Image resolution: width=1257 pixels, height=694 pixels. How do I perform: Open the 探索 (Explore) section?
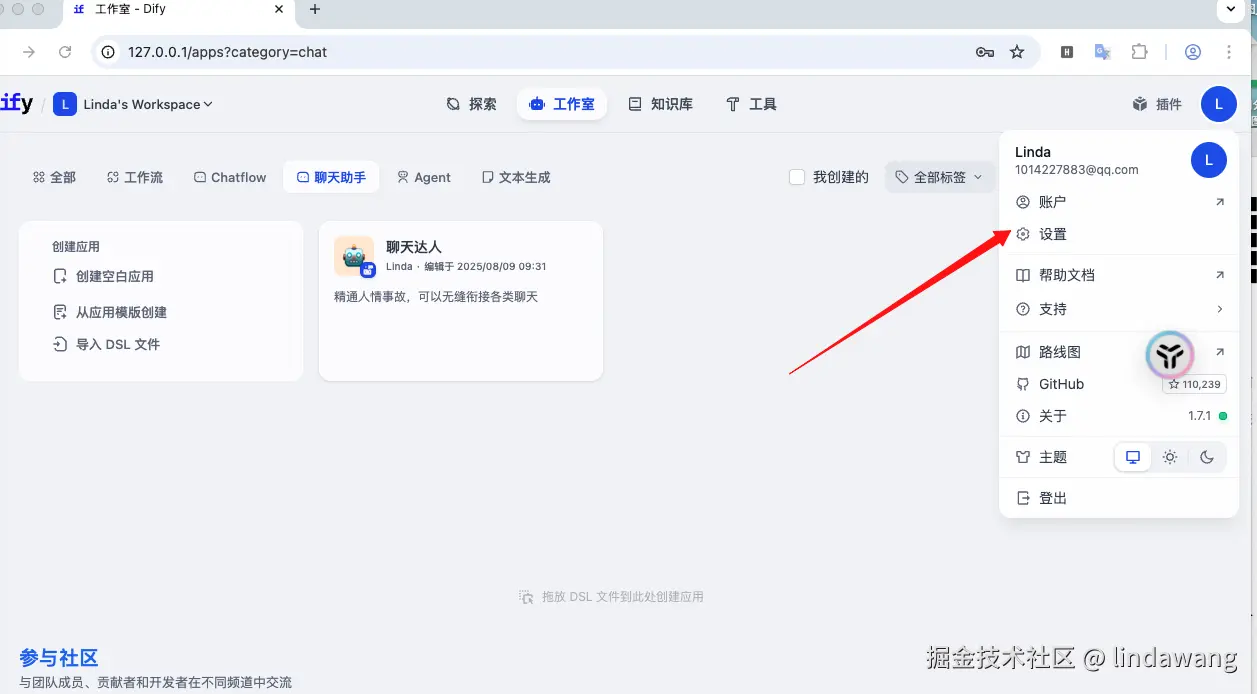tap(471, 103)
